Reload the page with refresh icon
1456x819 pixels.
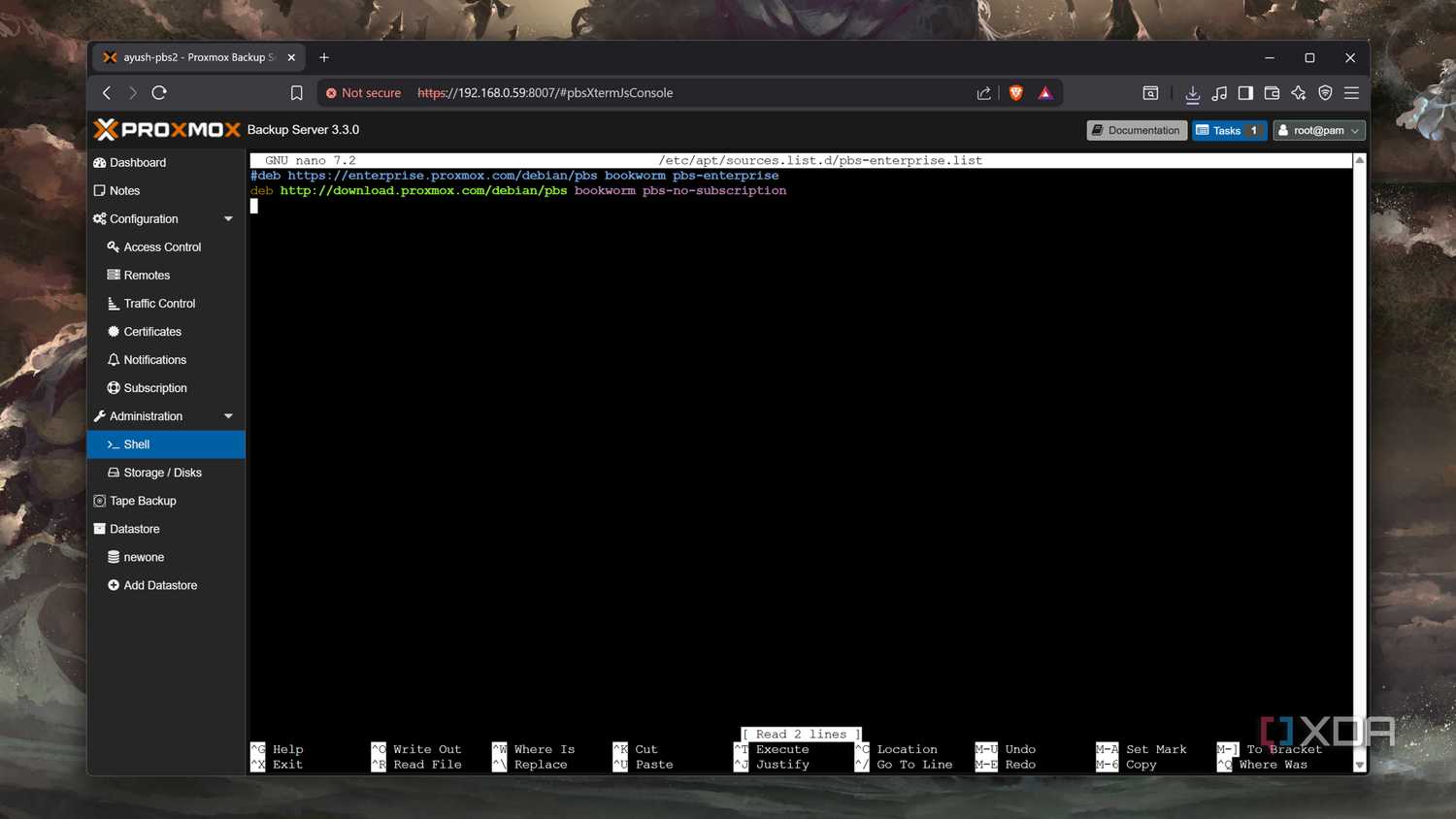pyautogui.click(x=159, y=93)
